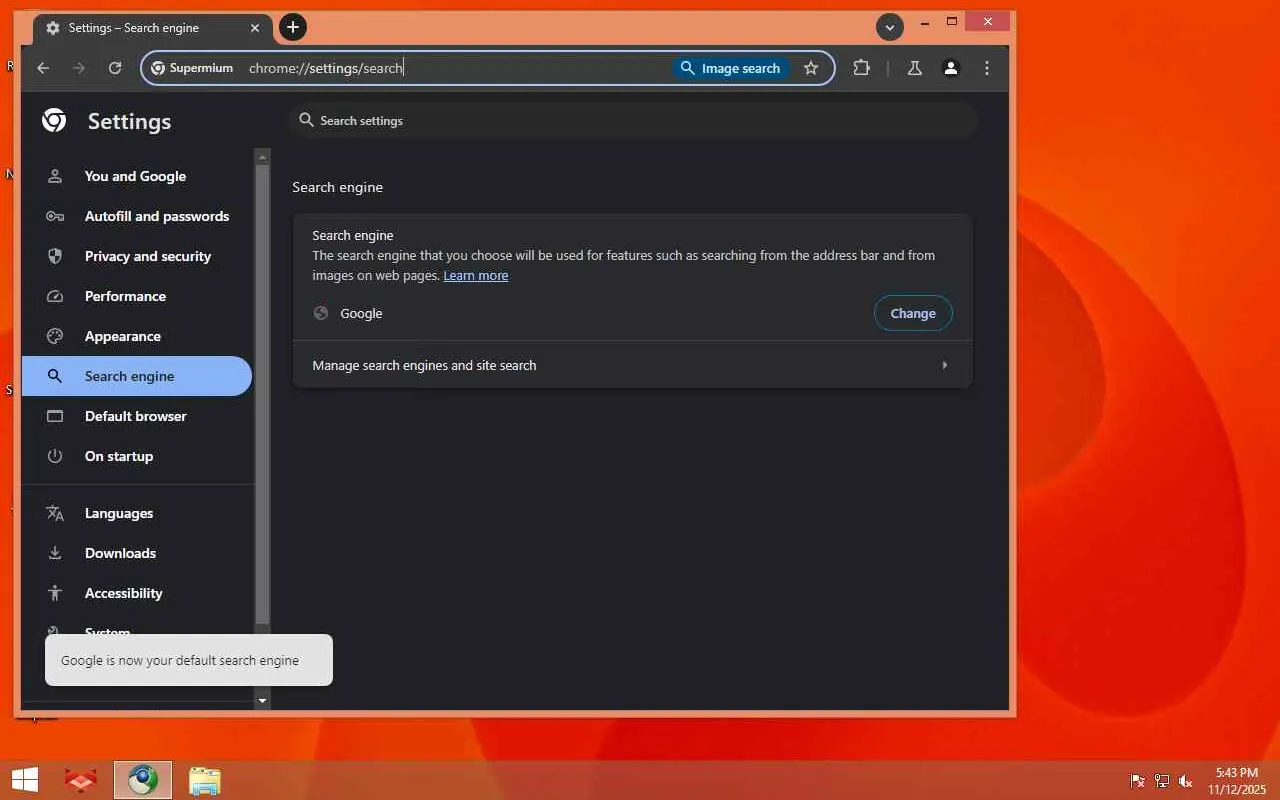Viewport: 1280px width, 800px height.
Task: Click the sidebar scrollbar thumb
Action: tap(263, 395)
